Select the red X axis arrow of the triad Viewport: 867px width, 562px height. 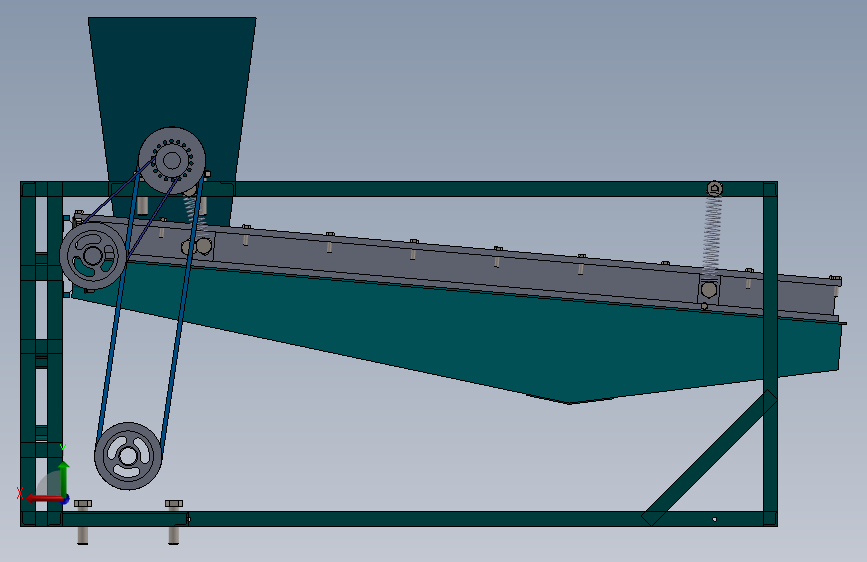44,499
